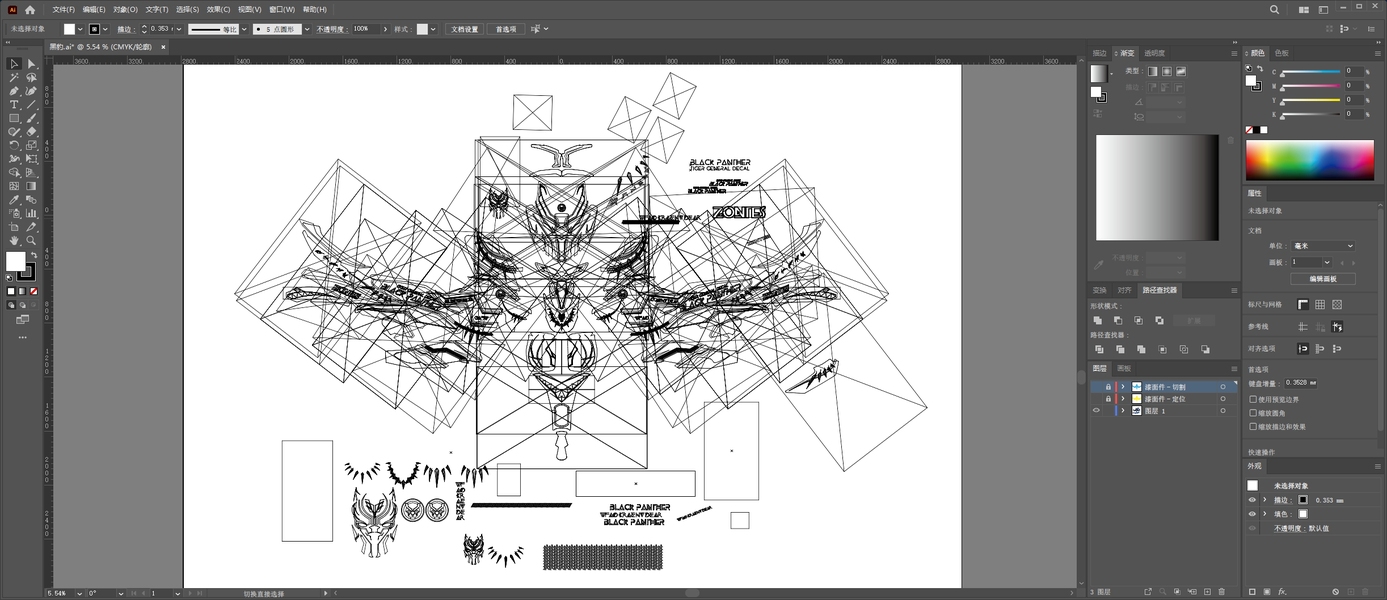This screenshot has width=1387, height=600.
Task: Swap fill and stroke arrows in toolbox
Action: (33, 256)
